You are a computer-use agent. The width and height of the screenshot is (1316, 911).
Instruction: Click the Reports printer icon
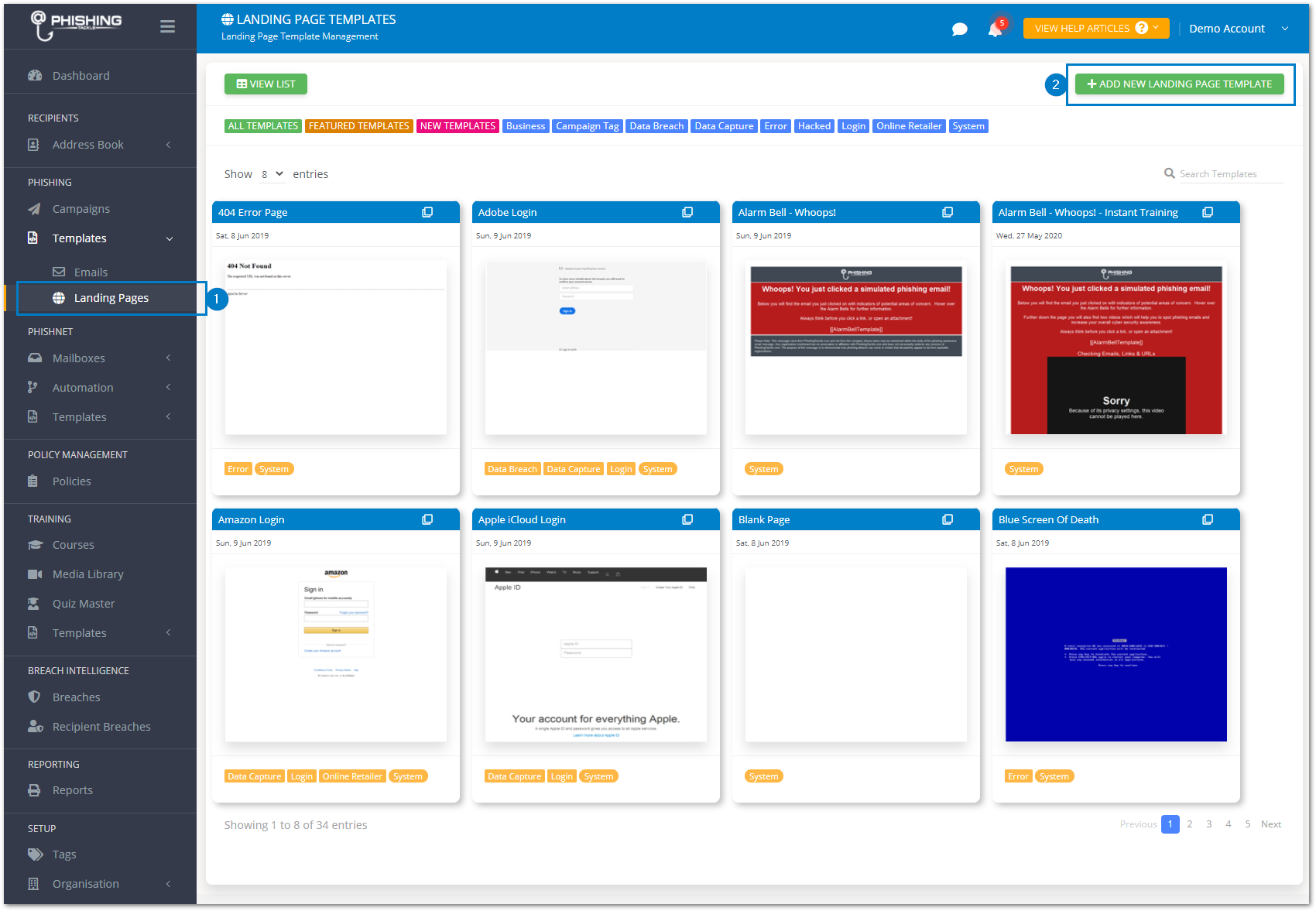[33, 790]
